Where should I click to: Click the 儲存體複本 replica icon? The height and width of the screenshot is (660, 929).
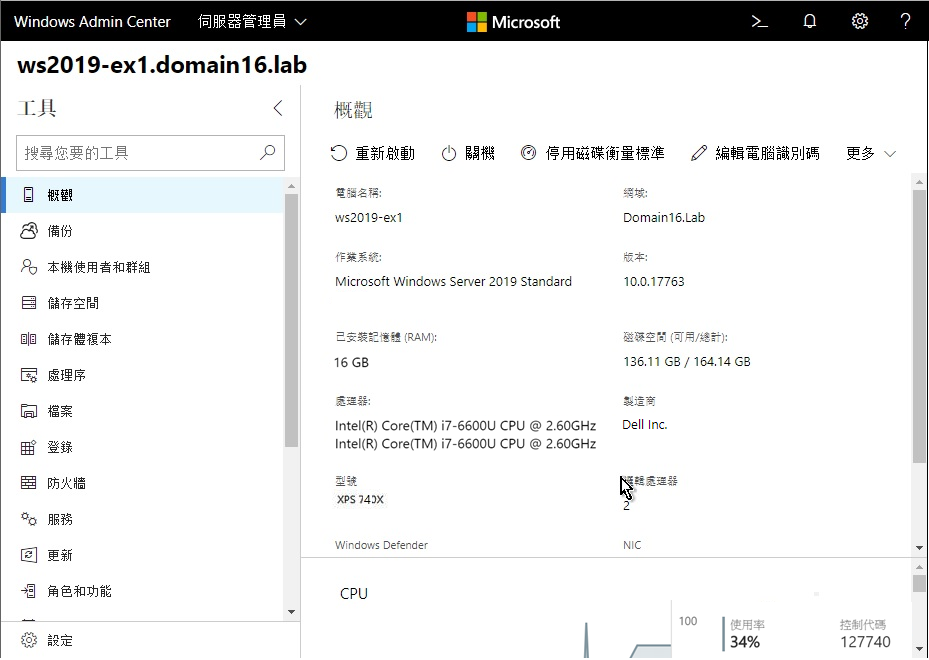point(28,339)
